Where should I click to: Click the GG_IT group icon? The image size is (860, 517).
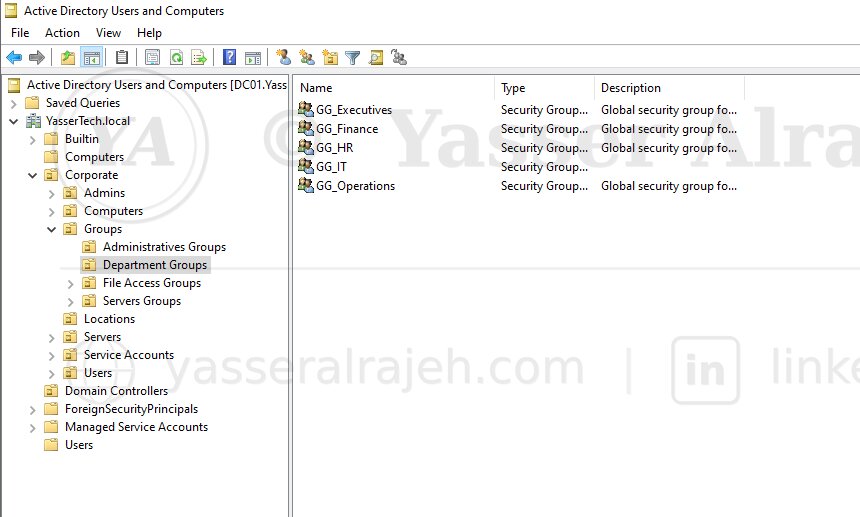click(305, 166)
